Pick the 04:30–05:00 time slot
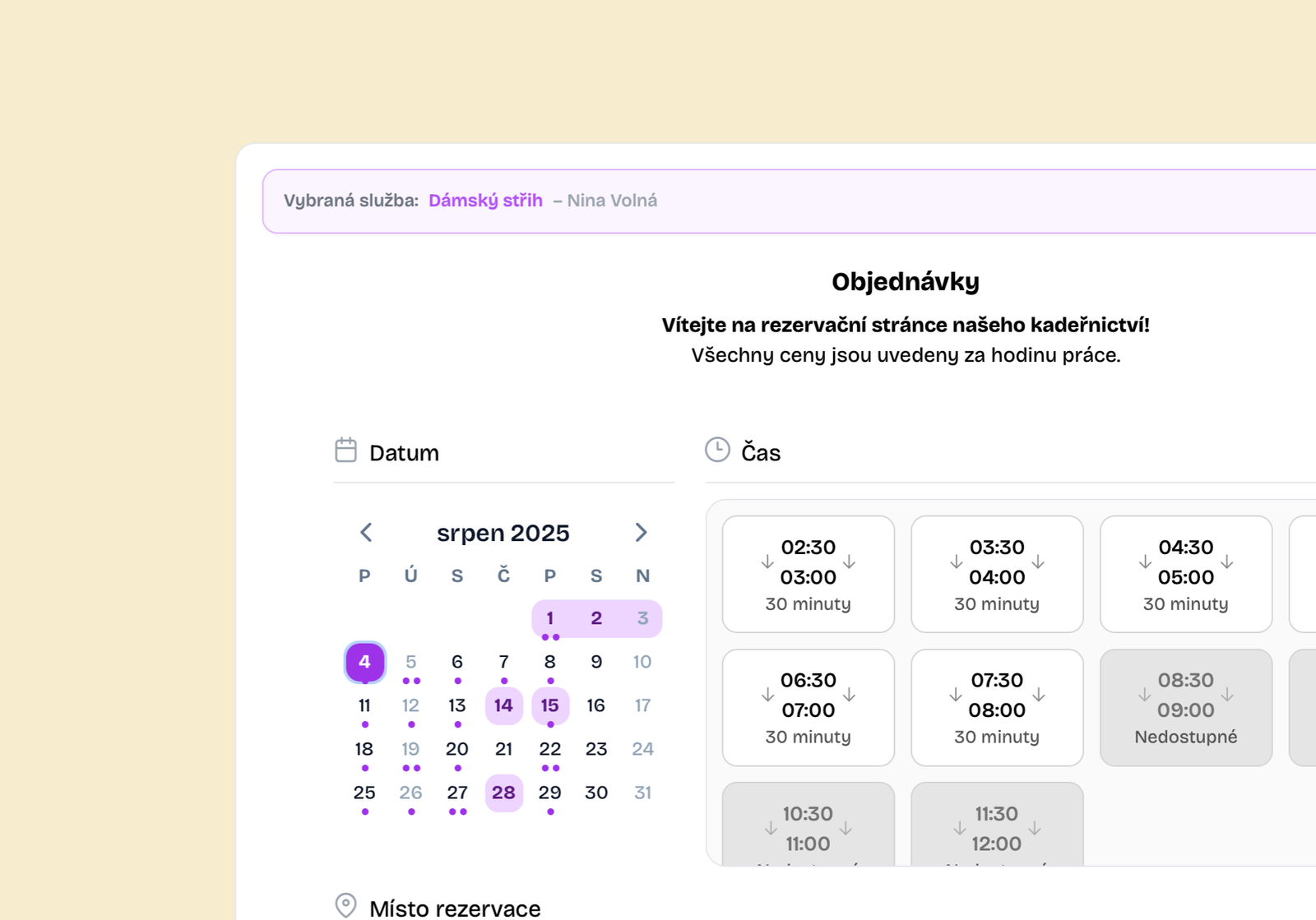1316x920 pixels. coord(1185,574)
